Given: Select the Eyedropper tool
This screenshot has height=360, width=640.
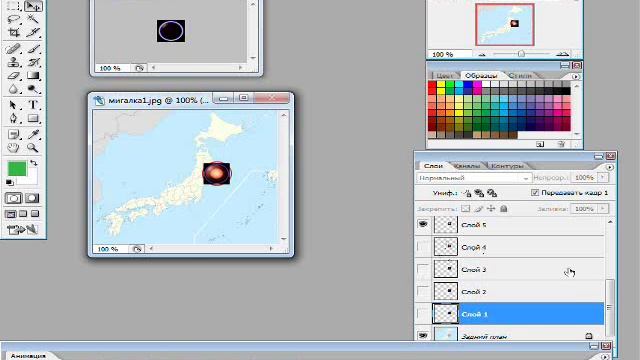Looking at the screenshot, I should [x=33, y=135].
